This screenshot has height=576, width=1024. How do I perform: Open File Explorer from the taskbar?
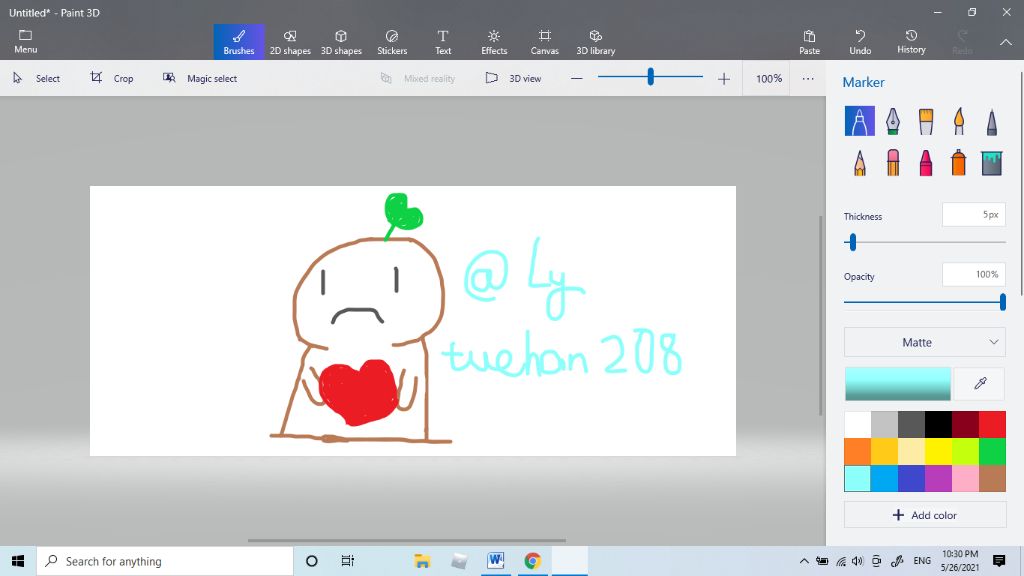click(x=422, y=561)
